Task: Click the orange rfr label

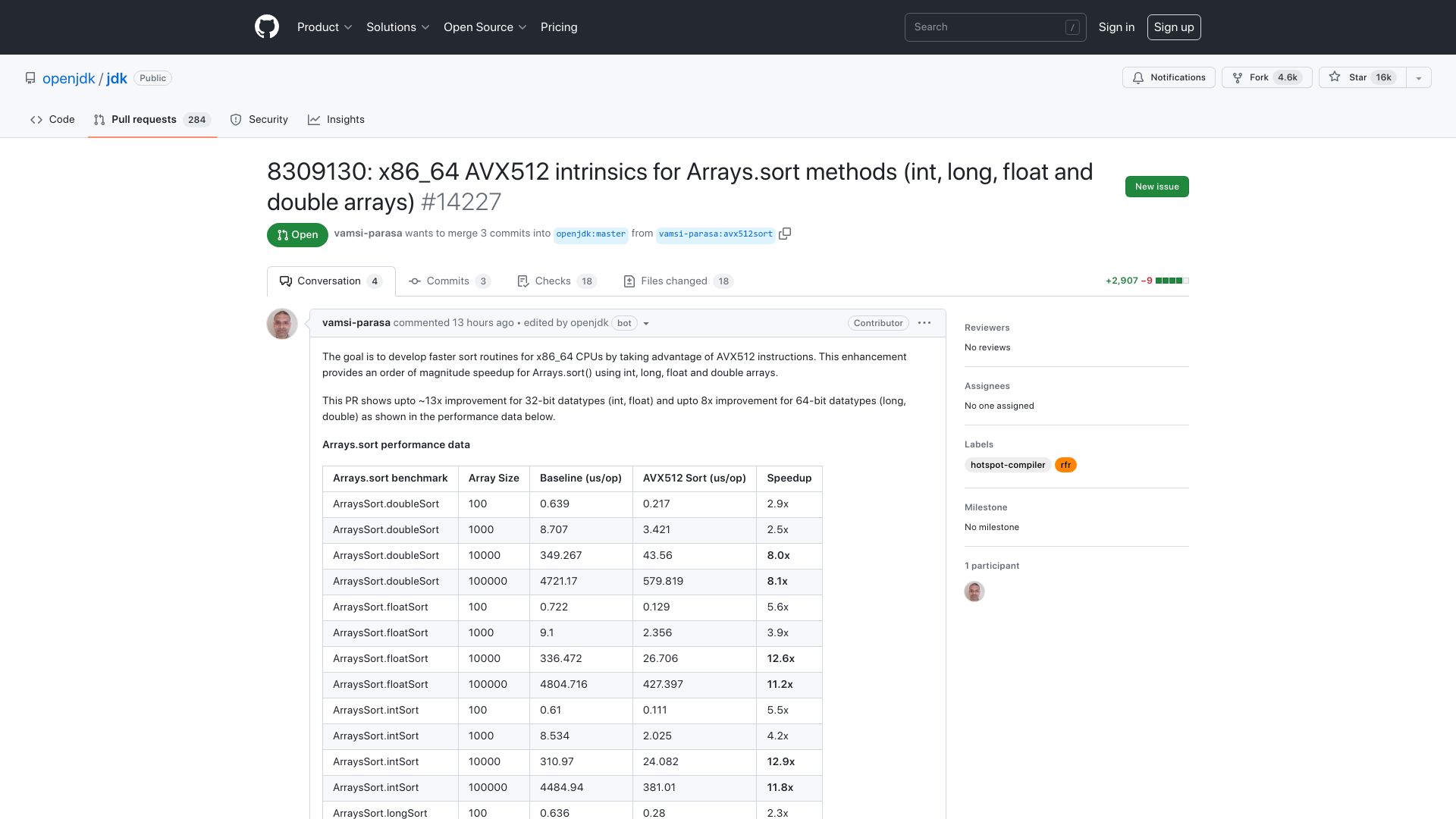Action: point(1065,465)
